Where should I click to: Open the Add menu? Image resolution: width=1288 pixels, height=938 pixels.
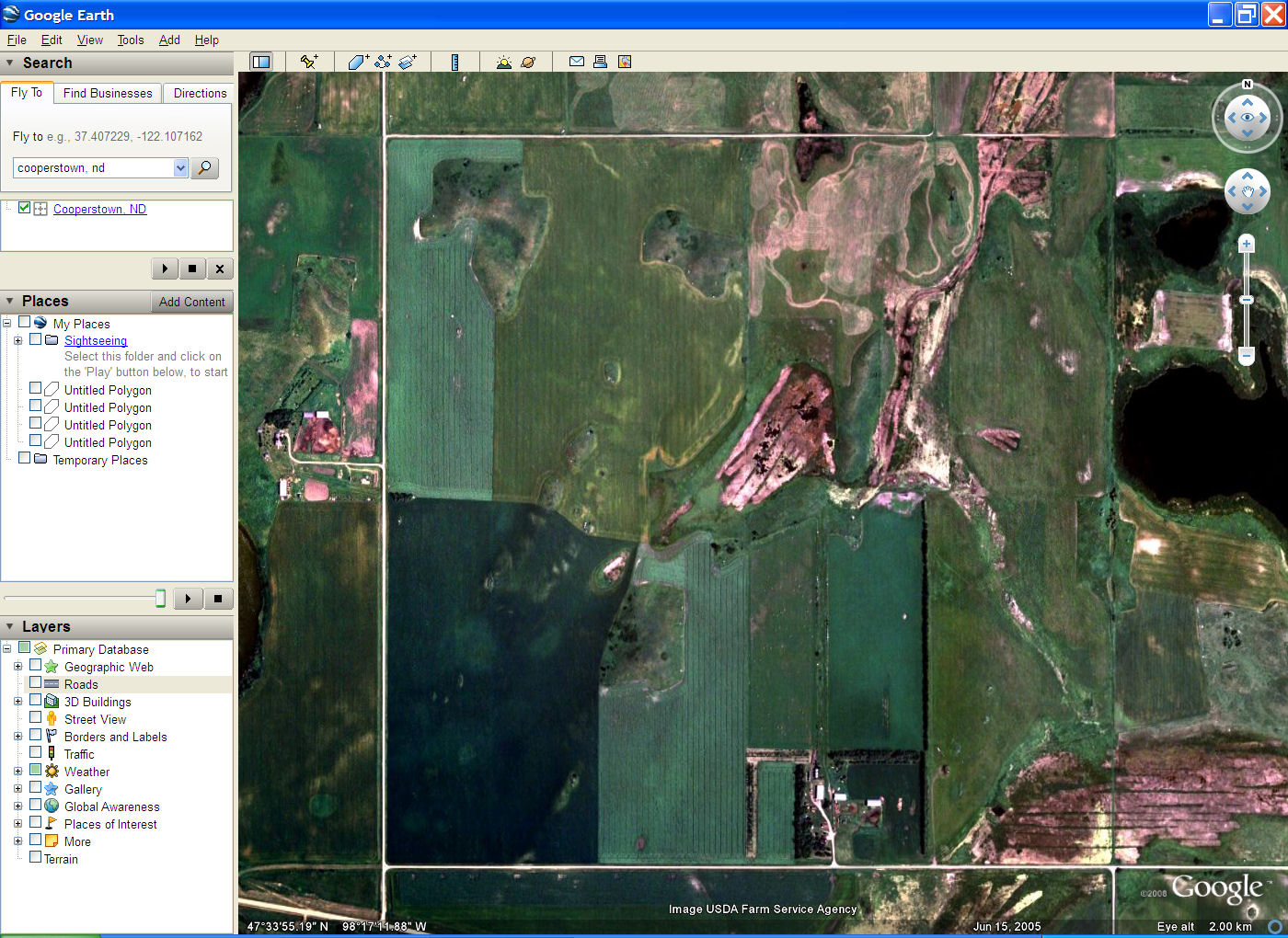(169, 40)
